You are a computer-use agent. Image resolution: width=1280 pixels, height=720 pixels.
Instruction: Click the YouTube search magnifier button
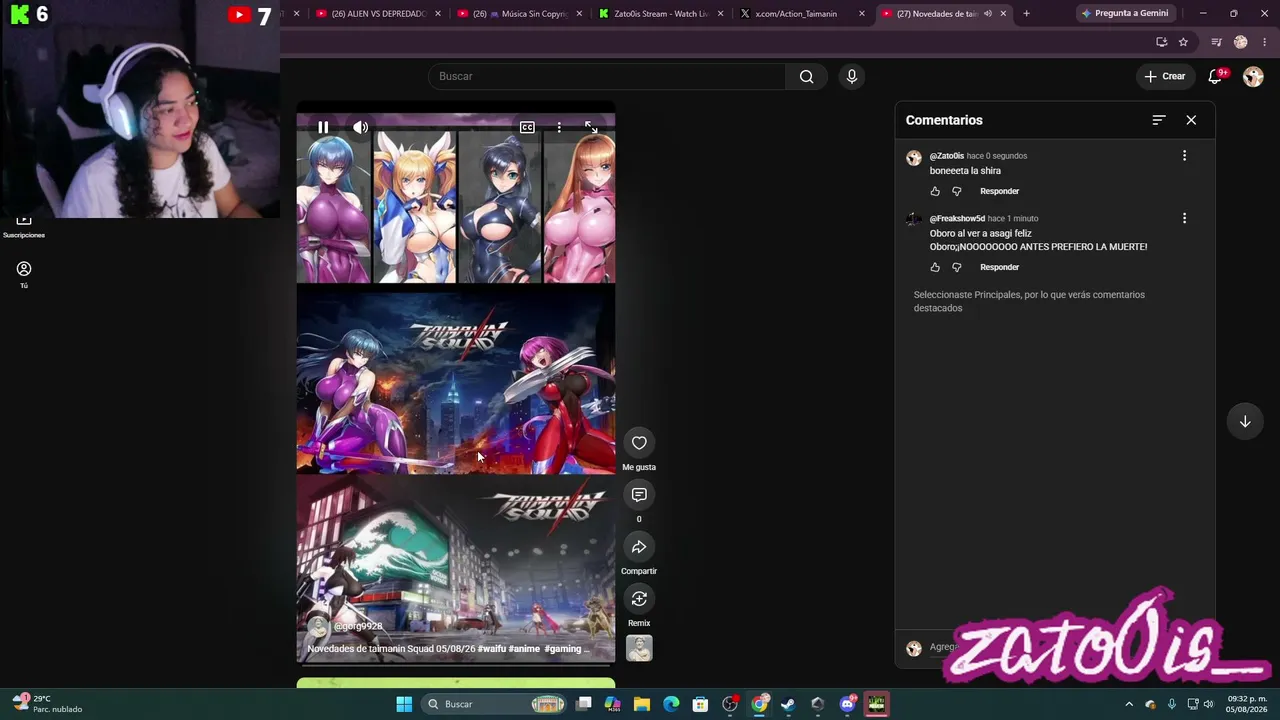pyautogui.click(x=807, y=76)
